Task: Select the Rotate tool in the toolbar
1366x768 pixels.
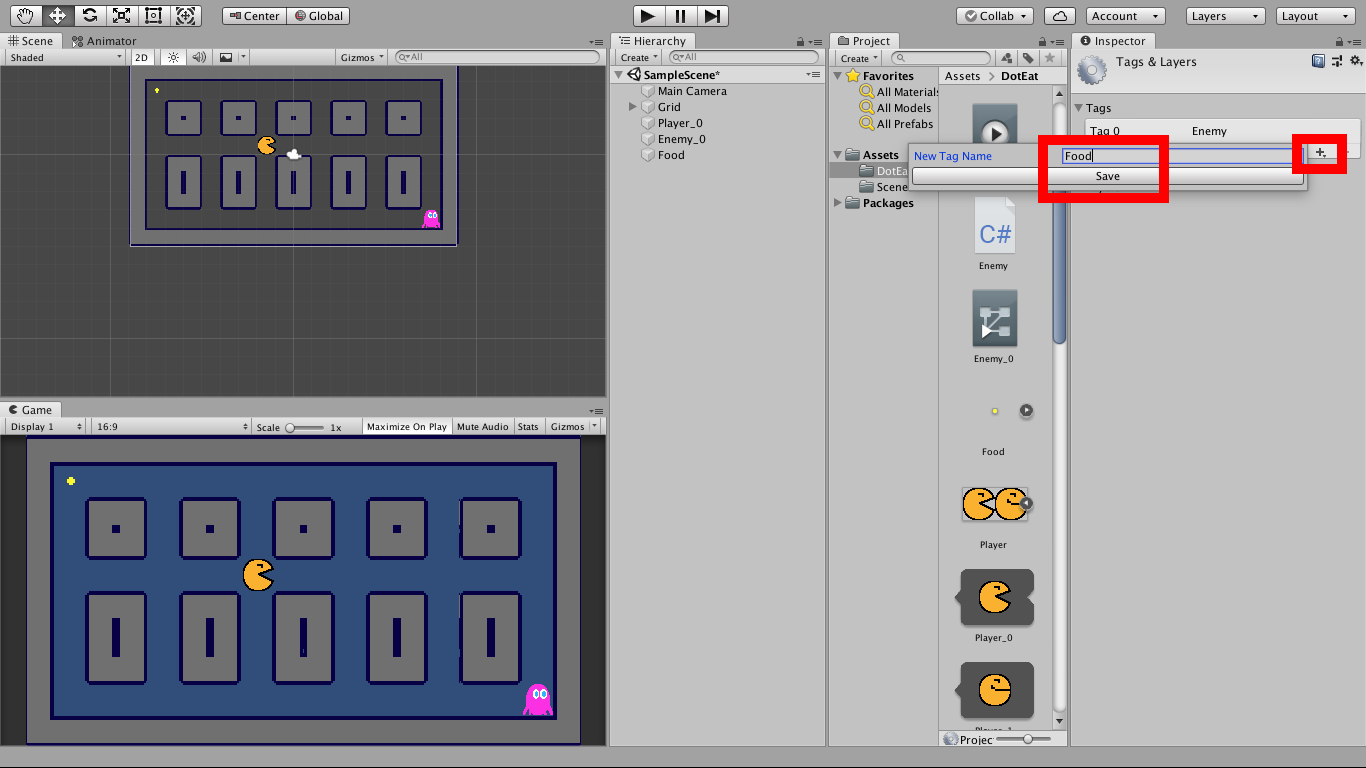Action: [89, 16]
